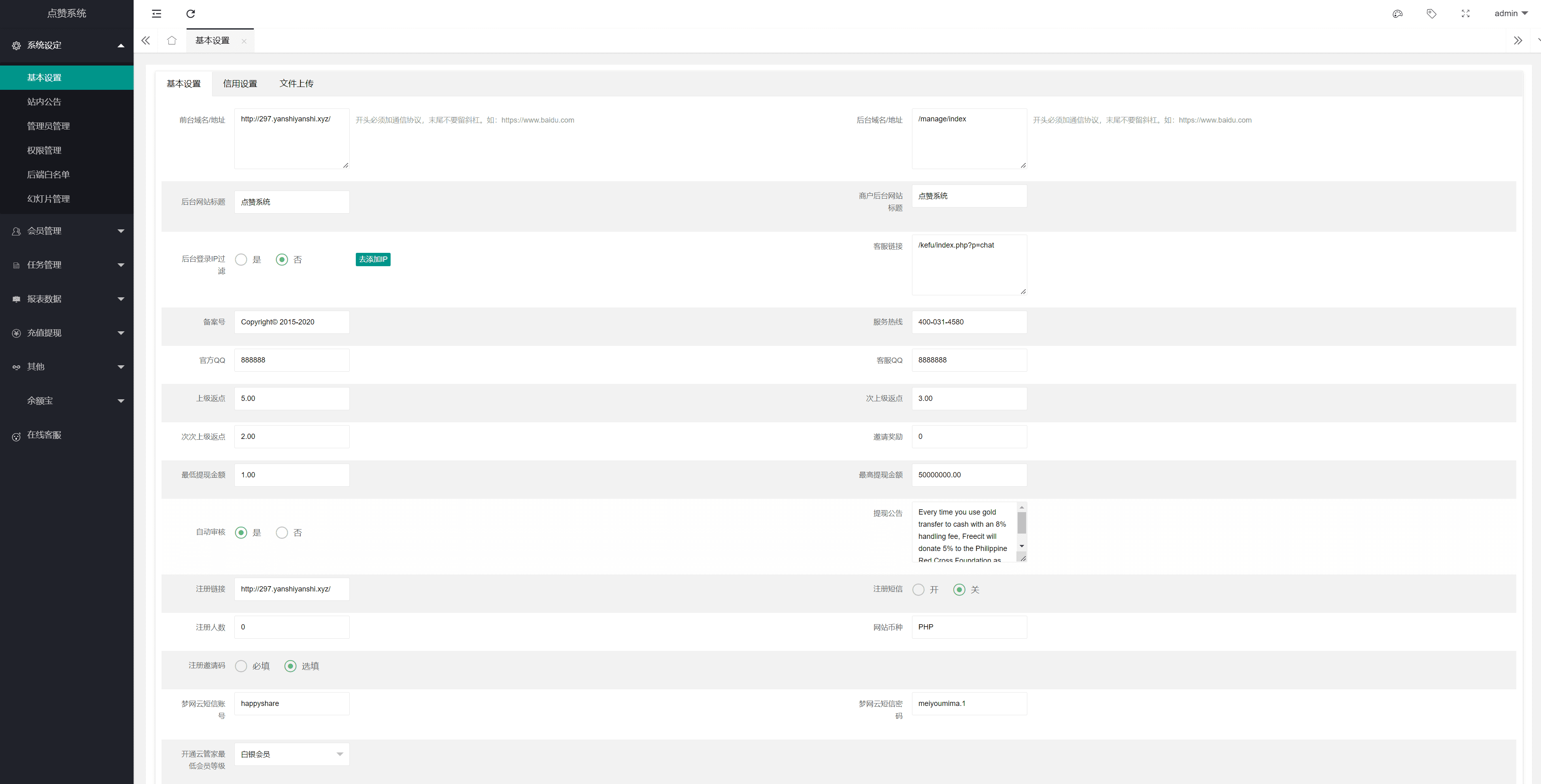1541x784 pixels.
Task: Click the 去添加IP button
Action: (373, 260)
